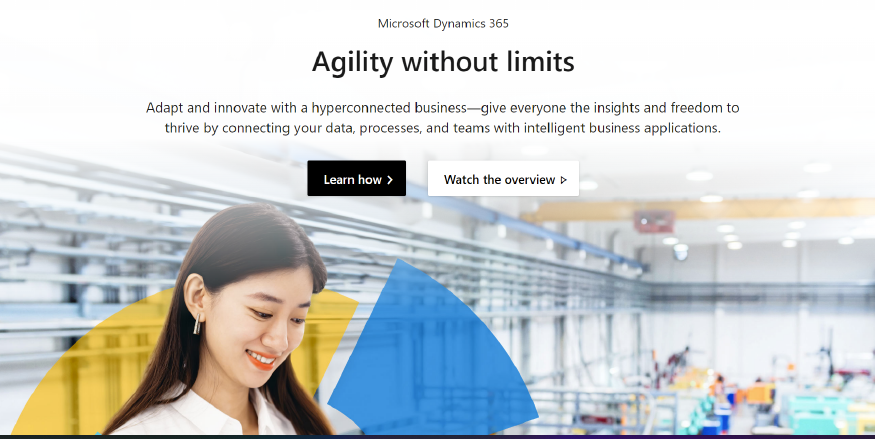Click the Learn how button
875x439 pixels.
[356, 179]
